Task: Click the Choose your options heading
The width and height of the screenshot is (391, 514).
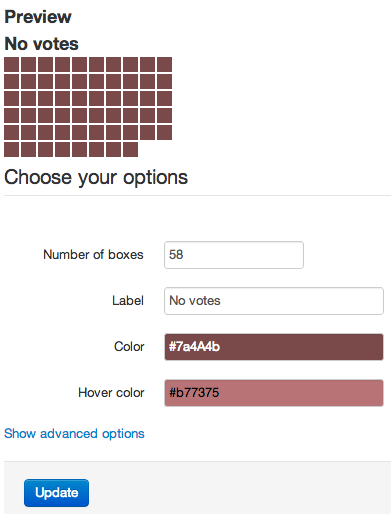Action: pos(96,177)
